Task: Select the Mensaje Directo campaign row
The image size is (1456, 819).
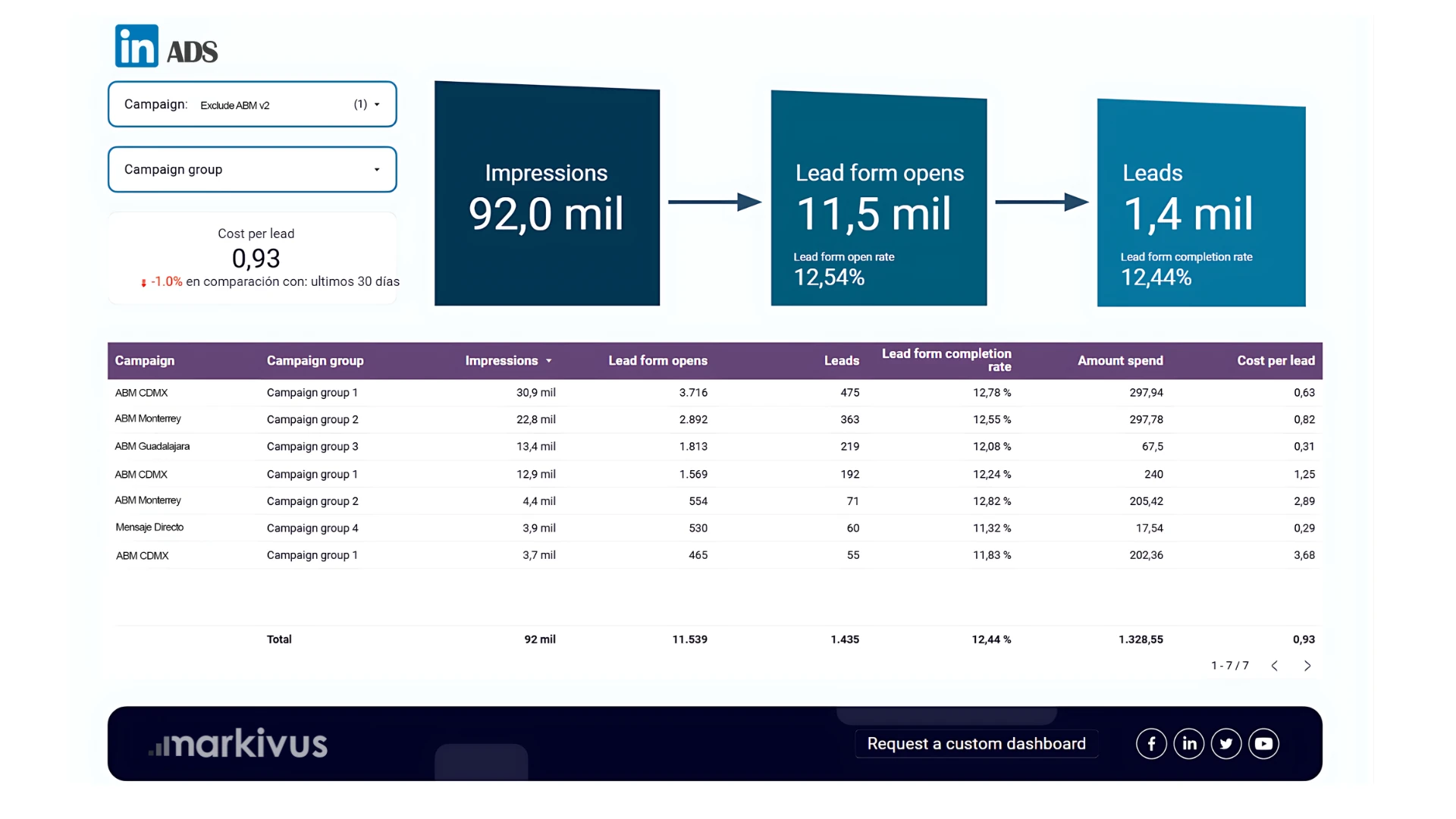Action: pyautogui.click(x=149, y=528)
